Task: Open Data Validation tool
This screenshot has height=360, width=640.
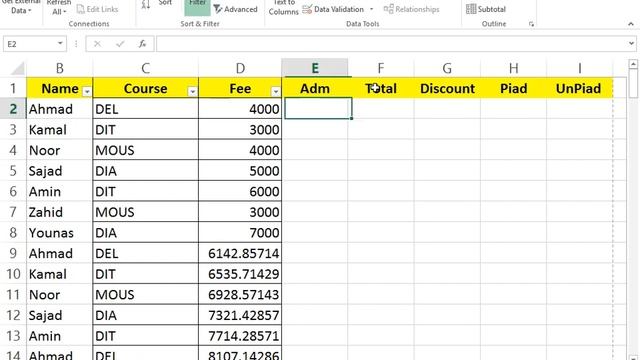Action: click(x=333, y=9)
